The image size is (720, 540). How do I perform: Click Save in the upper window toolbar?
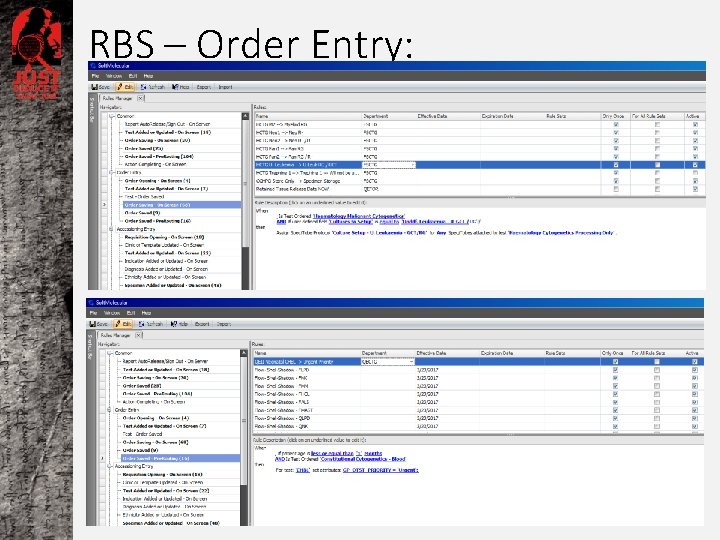101,87
